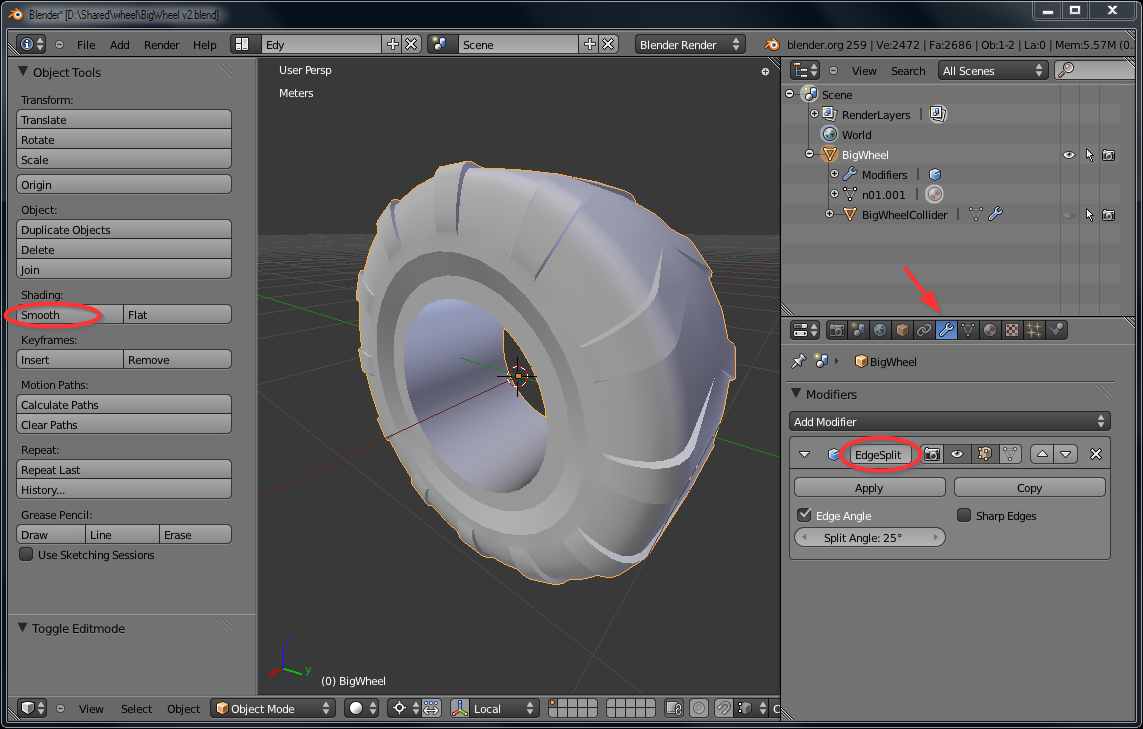The image size is (1143, 729).
Task: Toggle BigWheel visibility eye in outliner
Action: (1069, 155)
